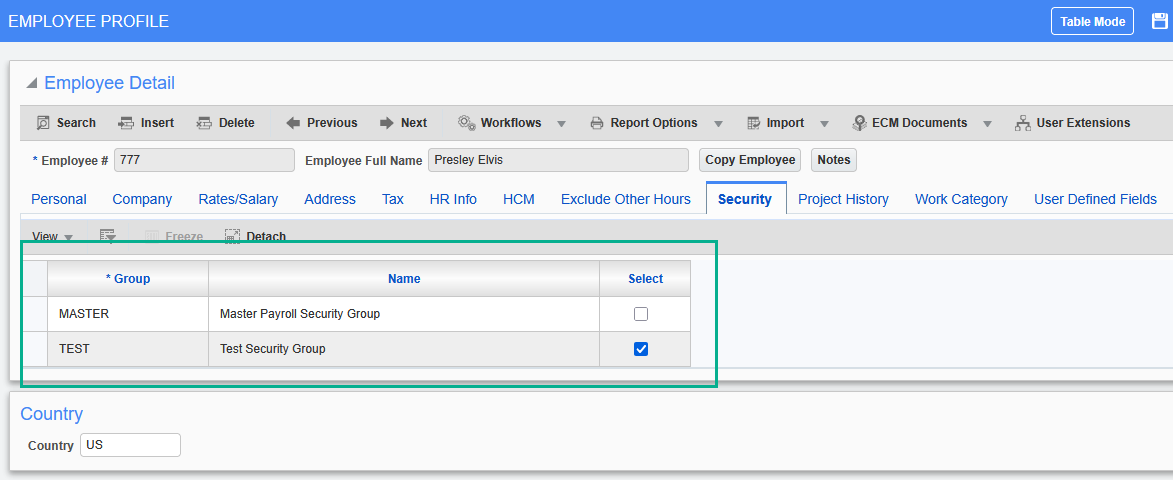Open the Import dropdown arrow
1173x480 pixels.
pyautogui.click(x=824, y=124)
